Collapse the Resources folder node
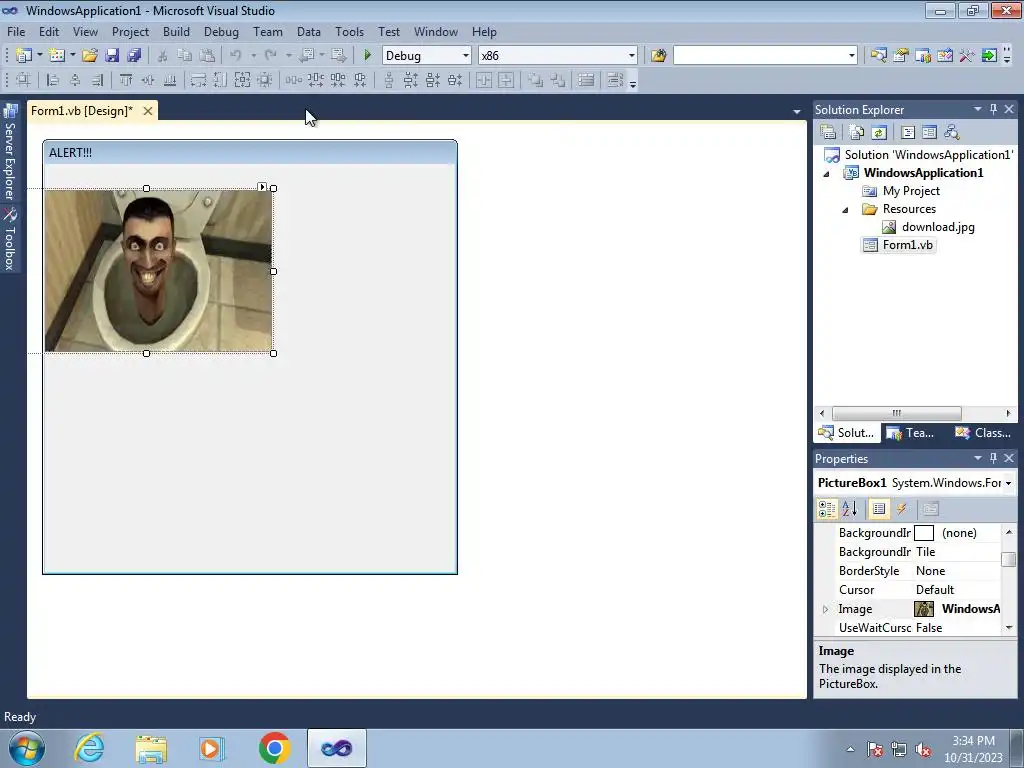 point(846,210)
